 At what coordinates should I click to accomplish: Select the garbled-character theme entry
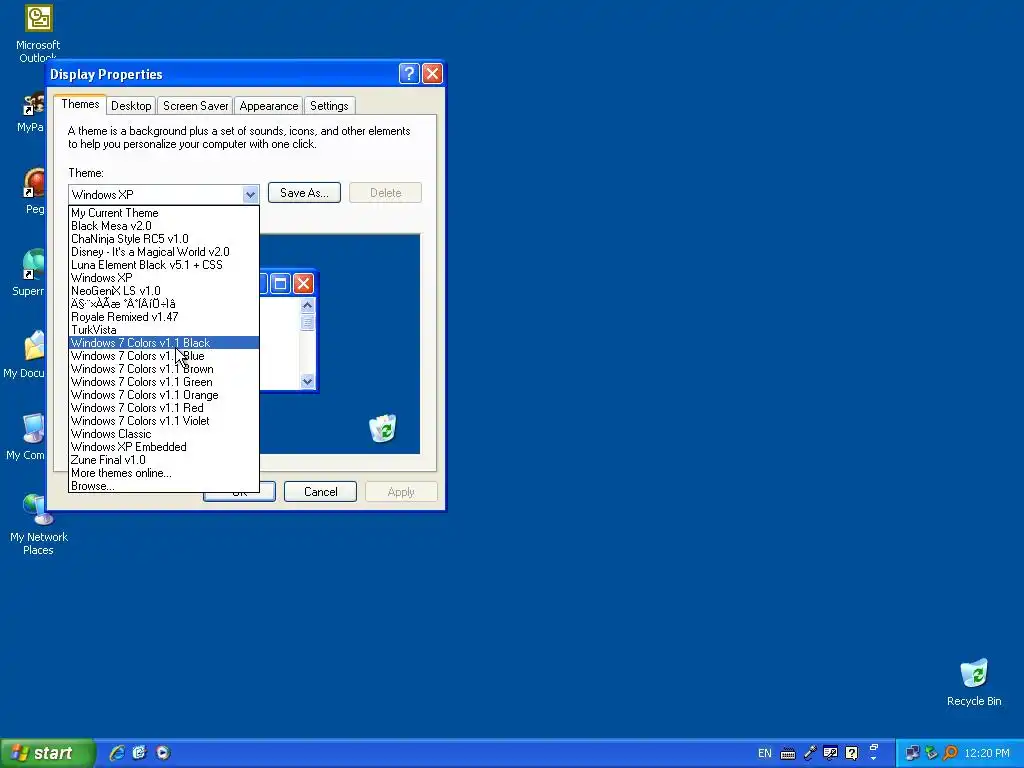click(x=164, y=304)
